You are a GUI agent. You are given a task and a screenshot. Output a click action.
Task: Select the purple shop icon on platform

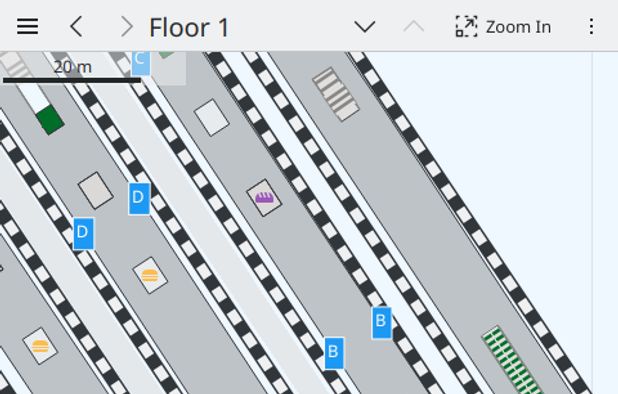[x=264, y=198]
